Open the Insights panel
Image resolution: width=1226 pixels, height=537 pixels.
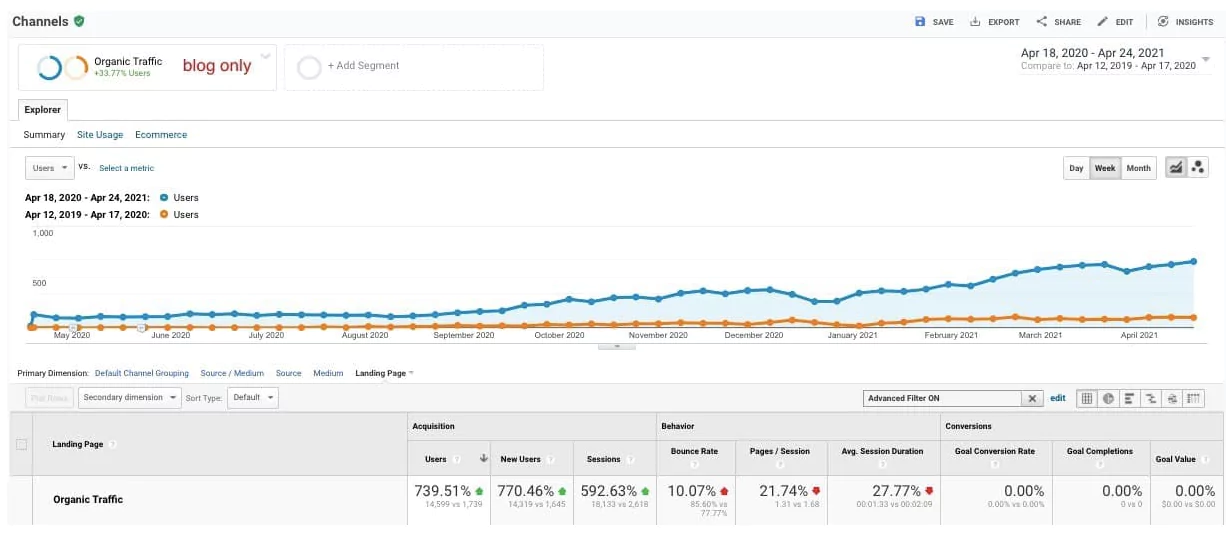tap(1163, 22)
